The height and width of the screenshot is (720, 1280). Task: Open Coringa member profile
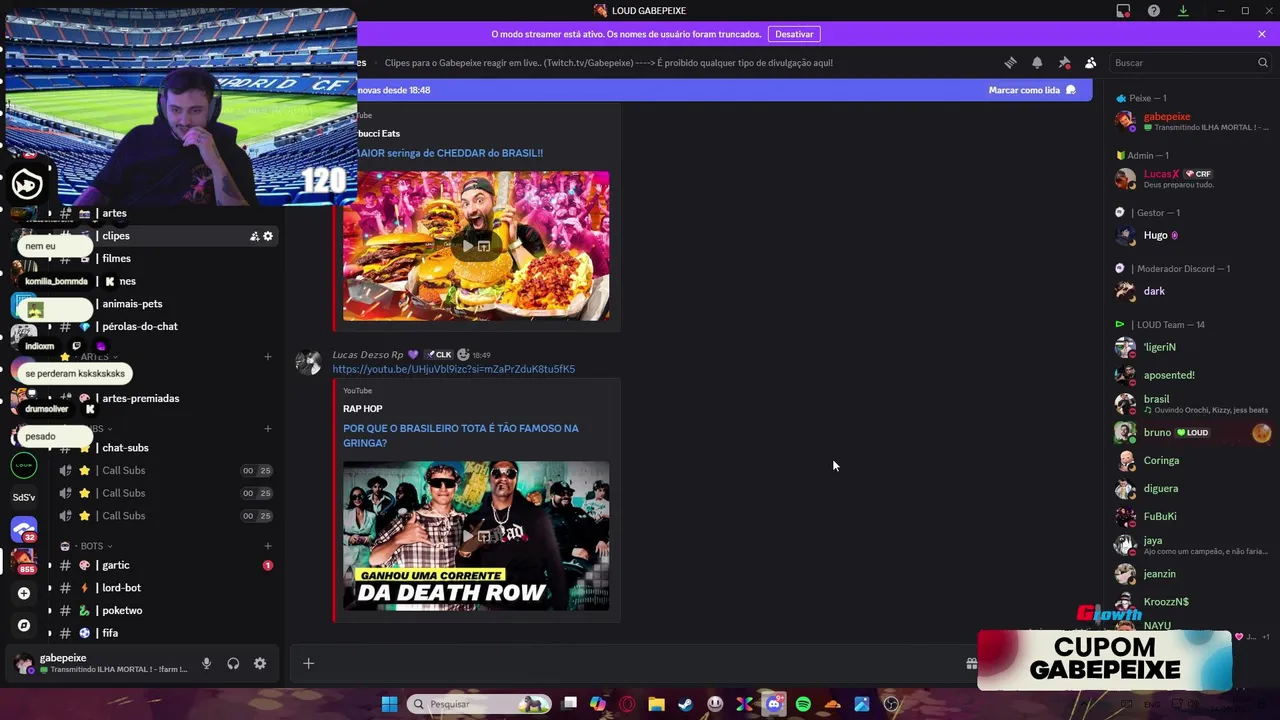click(x=1192, y=460)
